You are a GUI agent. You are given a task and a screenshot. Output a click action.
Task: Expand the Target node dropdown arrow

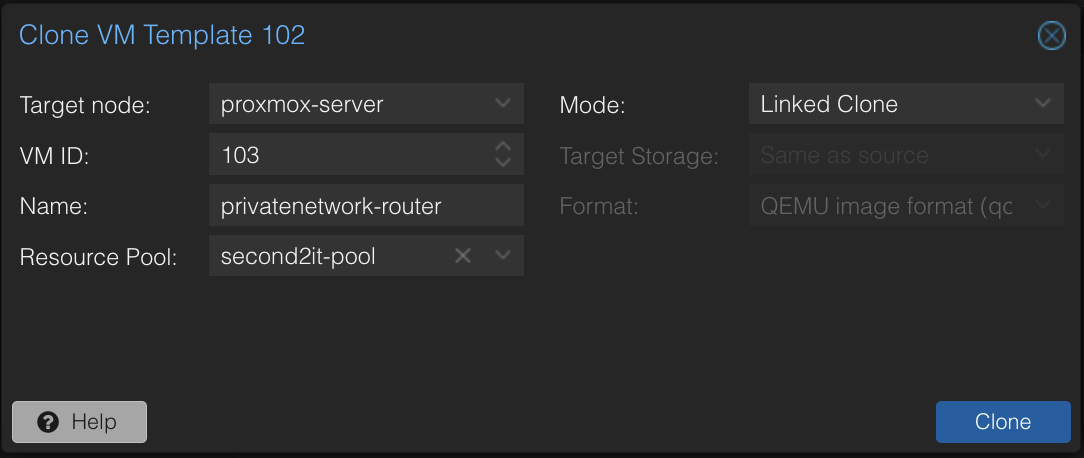[502, 104]
